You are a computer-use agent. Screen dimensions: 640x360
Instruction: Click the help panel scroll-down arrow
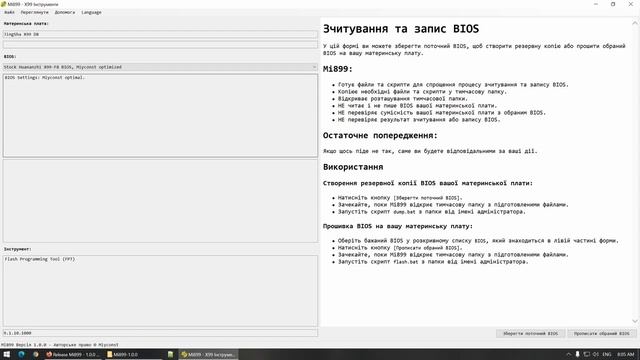635,321
